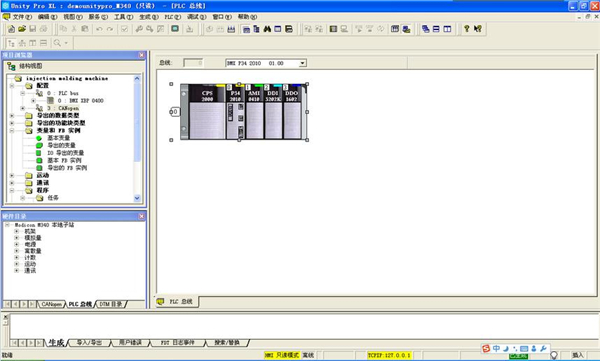This screenshot has width=600, height=361.
Task: Collapse the Modicon M340 hardware catalog root
Action: point(7,225)
